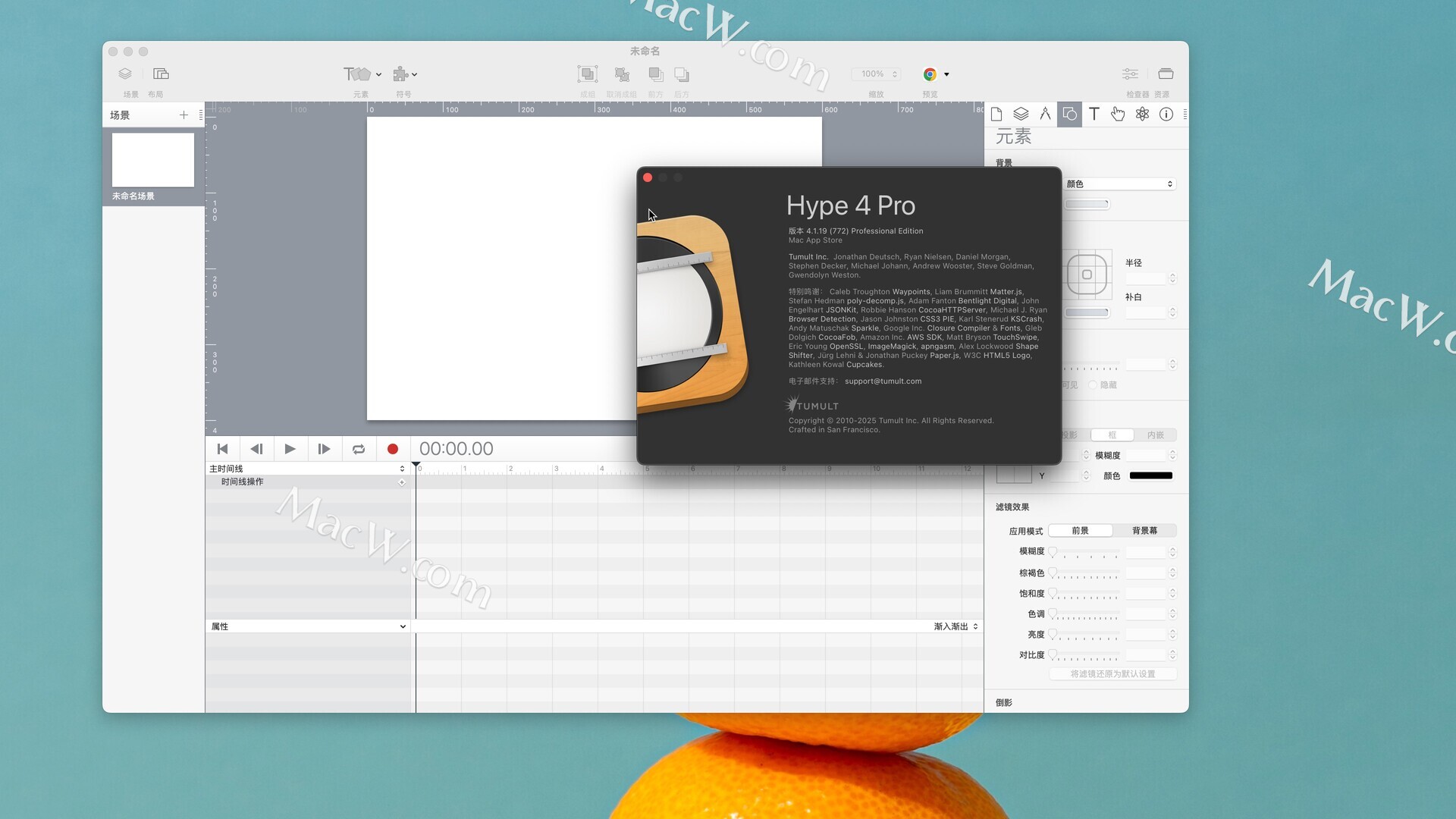Viewport: 1456px width, 819px height.
Task: Click the background color well under 颜色
Action: (x=1087, y=204)
